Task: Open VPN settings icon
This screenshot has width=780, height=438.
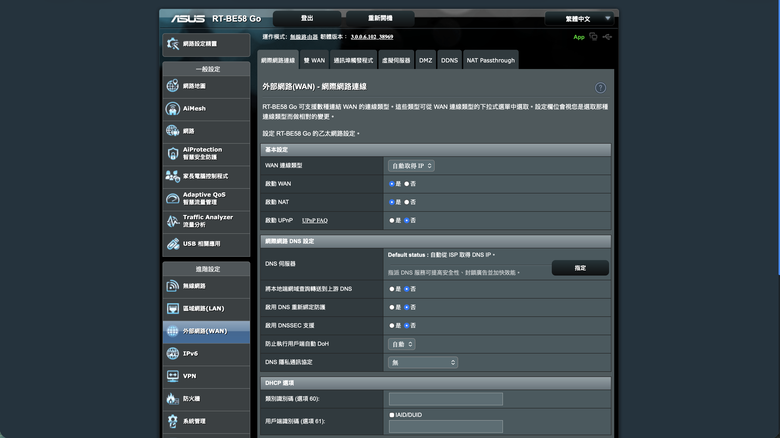Action: point(173,376)
